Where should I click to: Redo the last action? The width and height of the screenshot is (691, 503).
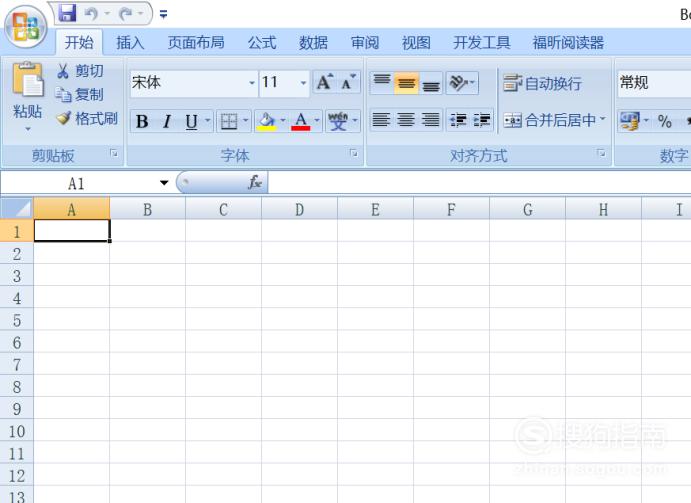click(x=126, y=14)
